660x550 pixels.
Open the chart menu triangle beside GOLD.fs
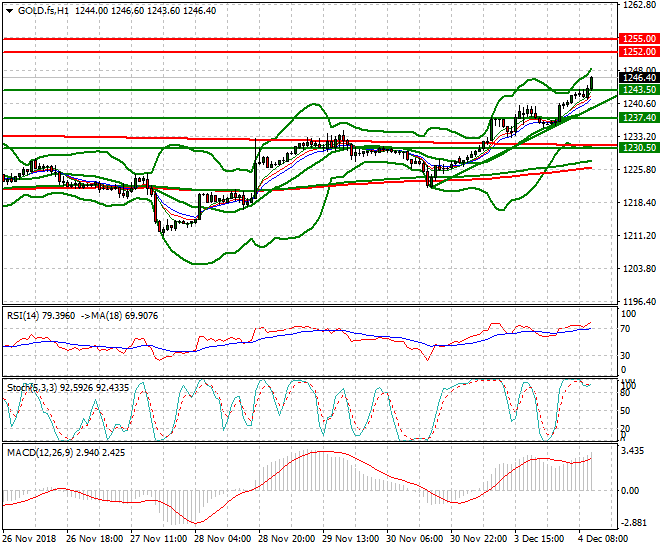pyautogui.click(x=9, y=11)
